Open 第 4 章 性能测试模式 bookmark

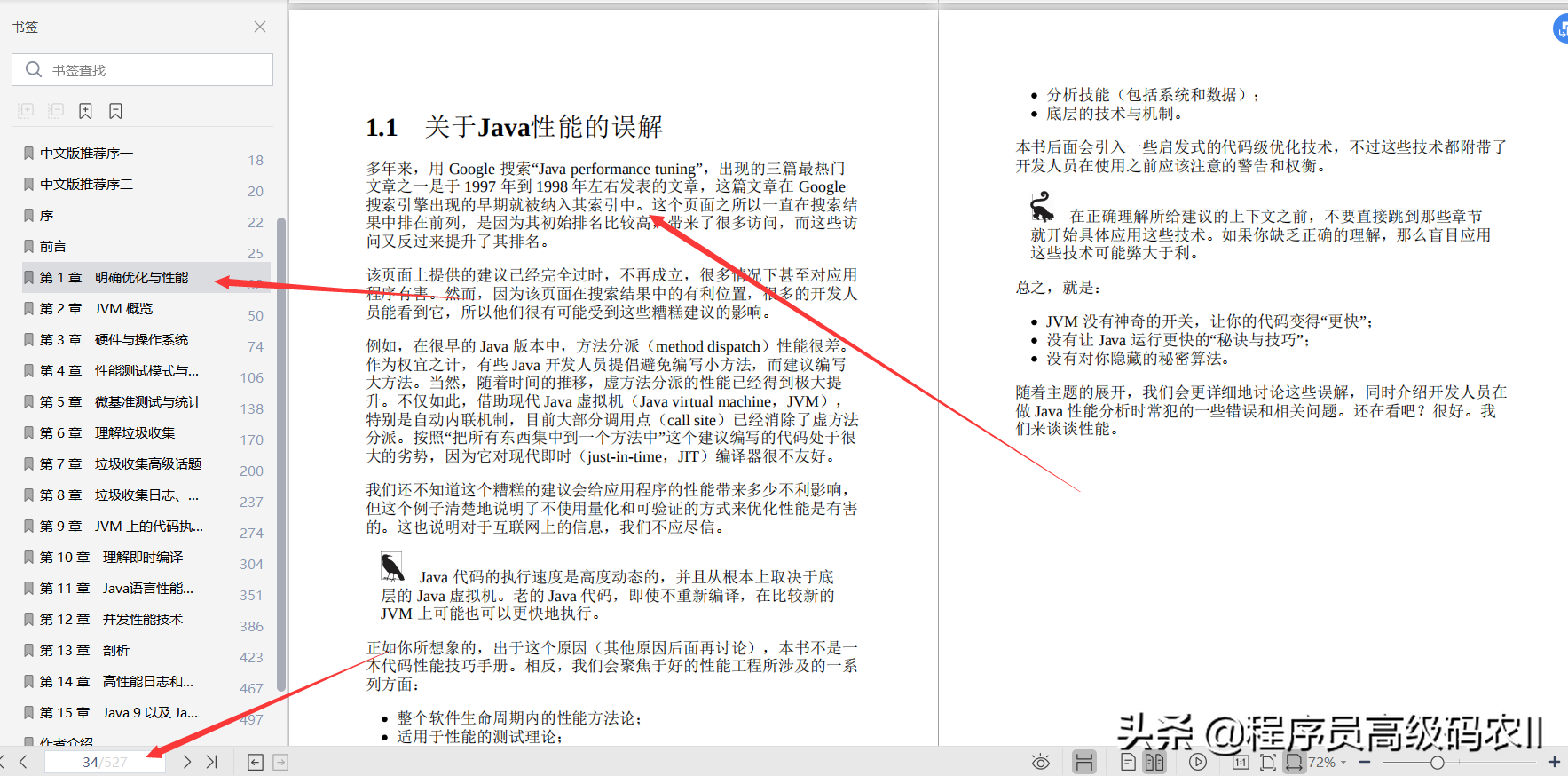119,371
